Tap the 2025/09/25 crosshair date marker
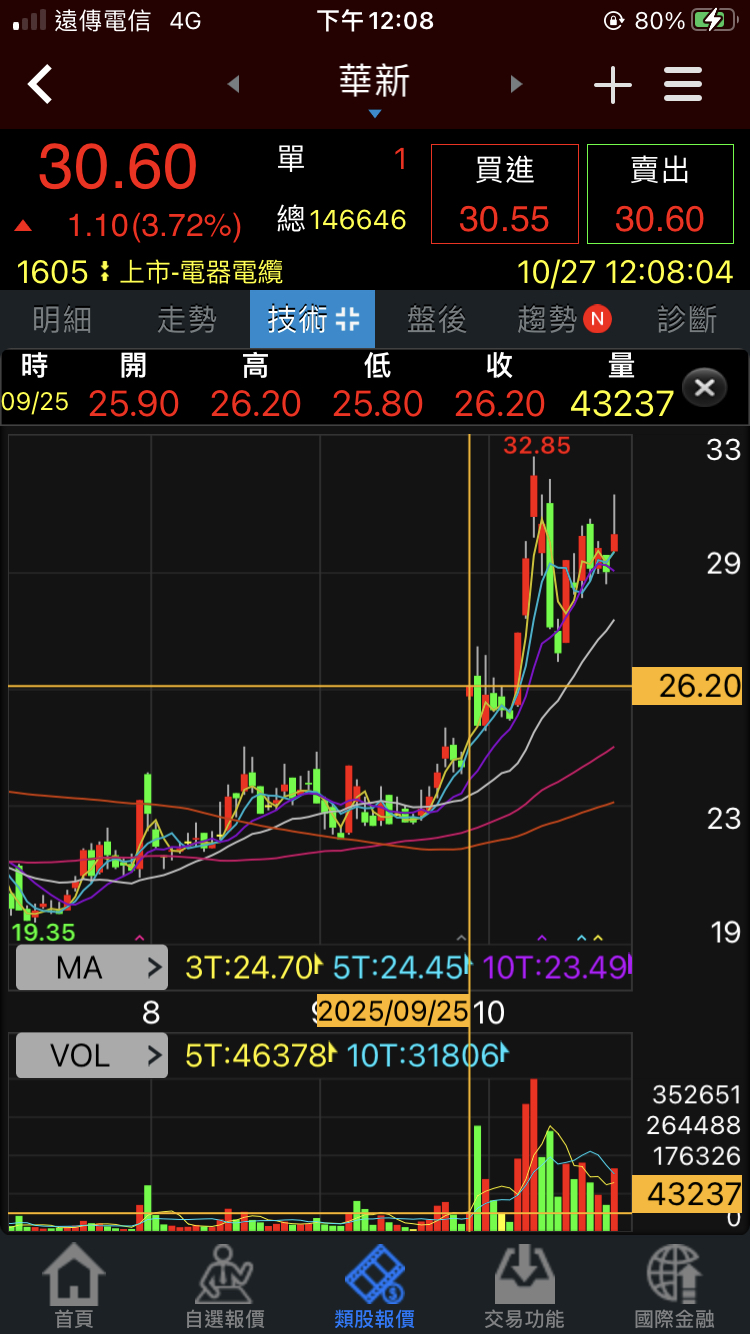 393,1011
